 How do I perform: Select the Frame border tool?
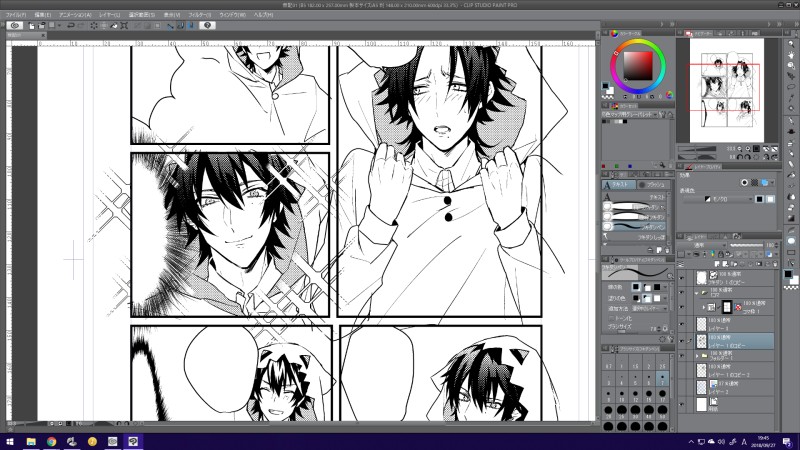791,252
